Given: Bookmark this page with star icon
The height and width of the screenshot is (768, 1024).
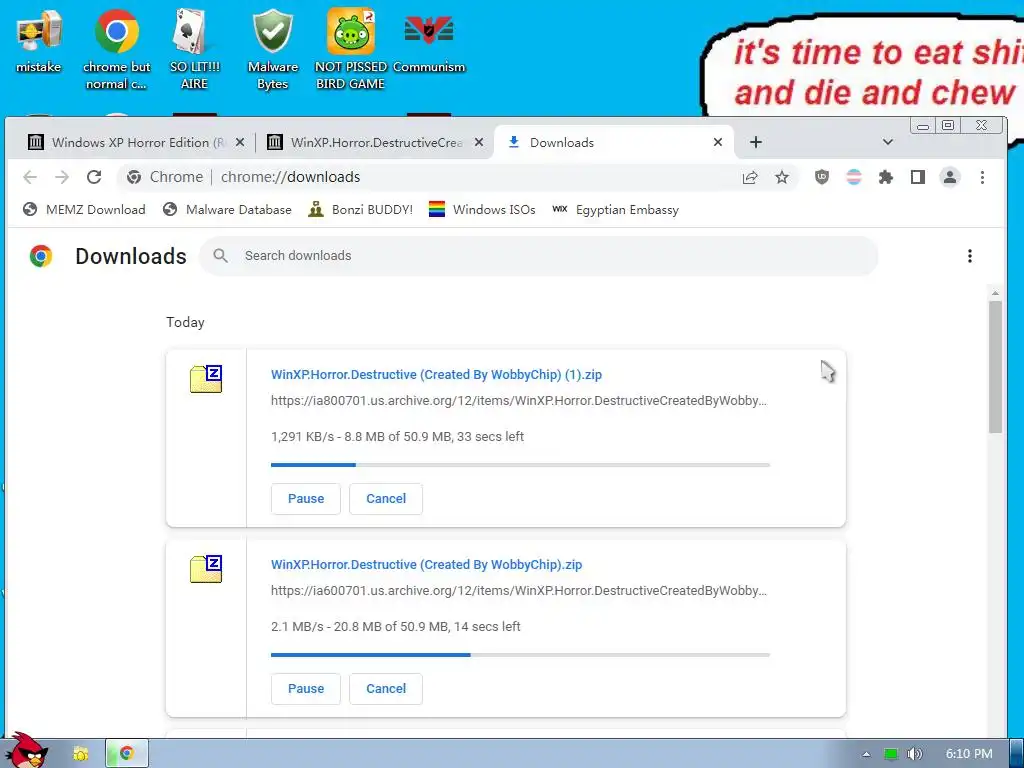Looking at the screenshot, I should pyautogui.click(x=782, y=177).
